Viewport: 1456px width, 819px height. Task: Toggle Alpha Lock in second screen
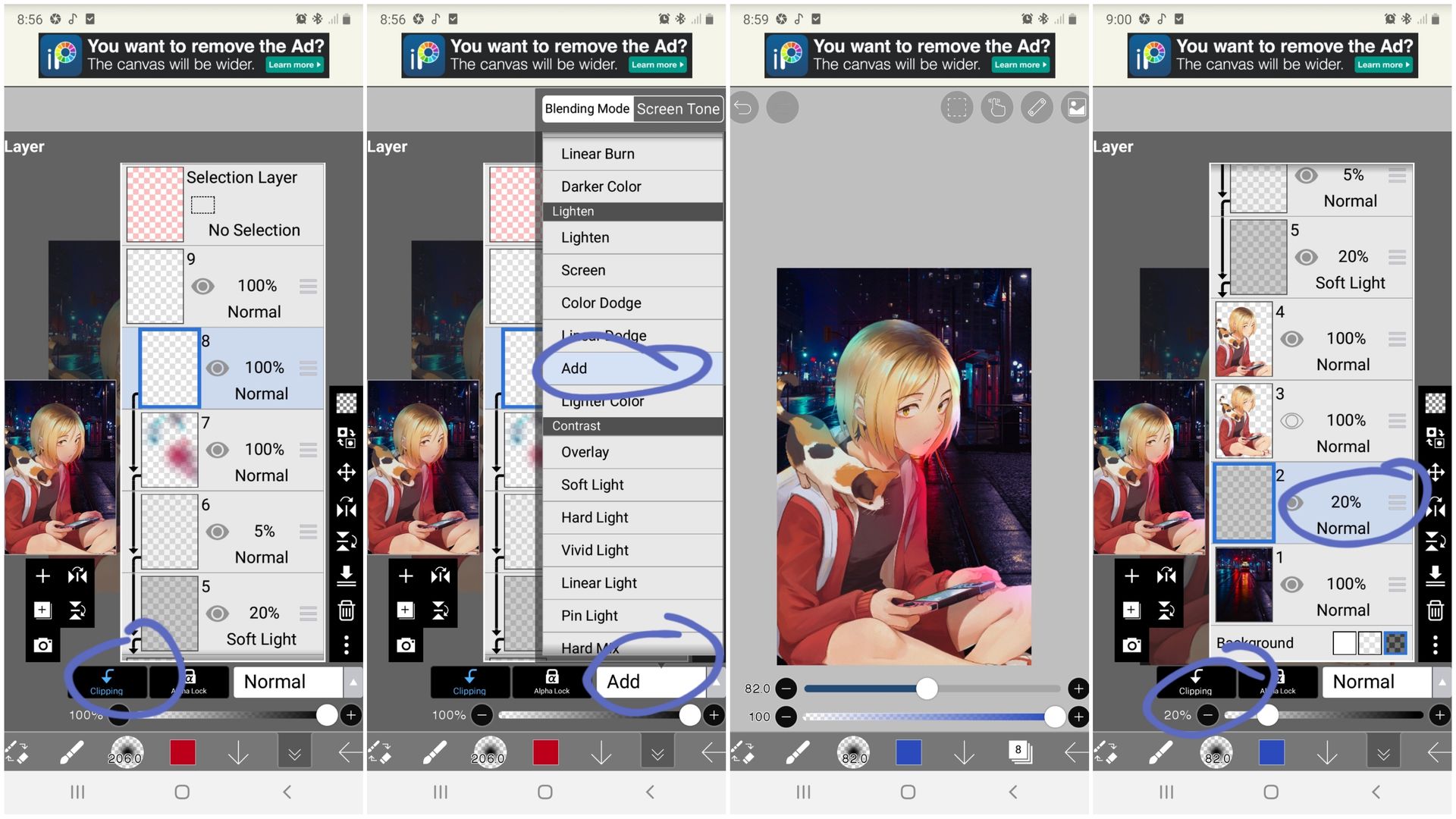(551, 682)
